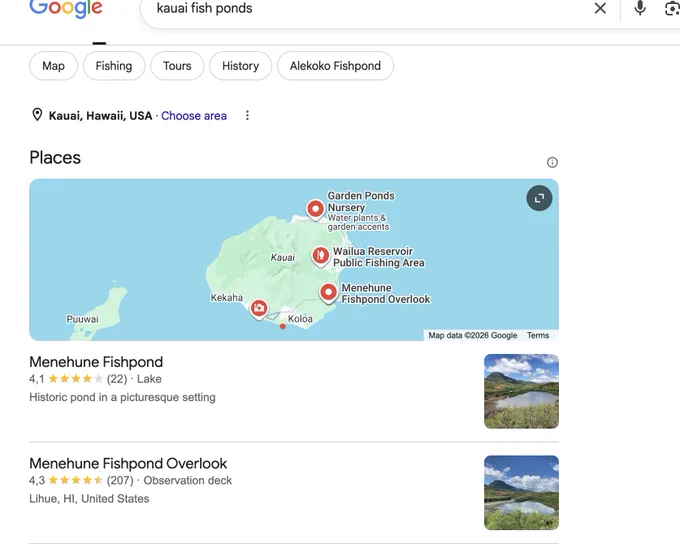Click the Map data ©2026 Google attribution
680x548 pixels.
point(473,335)
